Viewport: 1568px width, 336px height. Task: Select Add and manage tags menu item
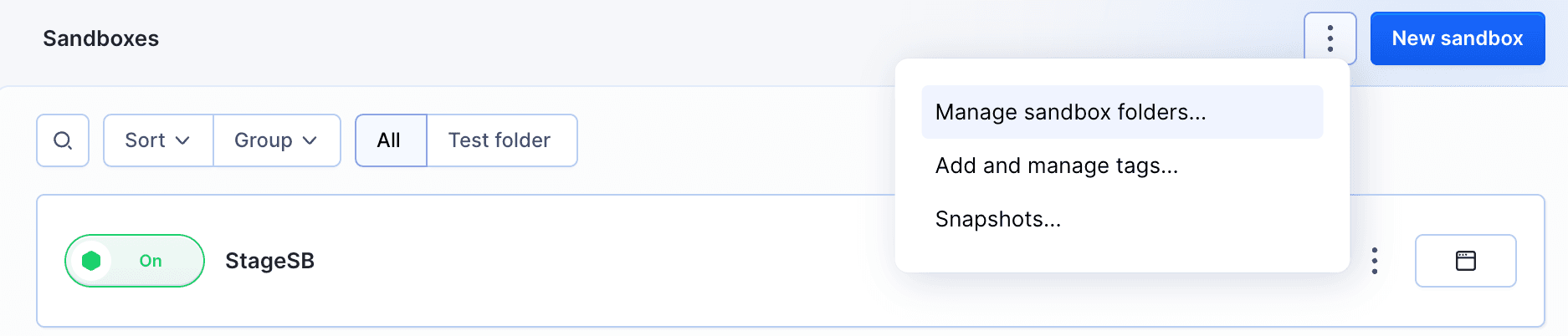click(1056, 165)
